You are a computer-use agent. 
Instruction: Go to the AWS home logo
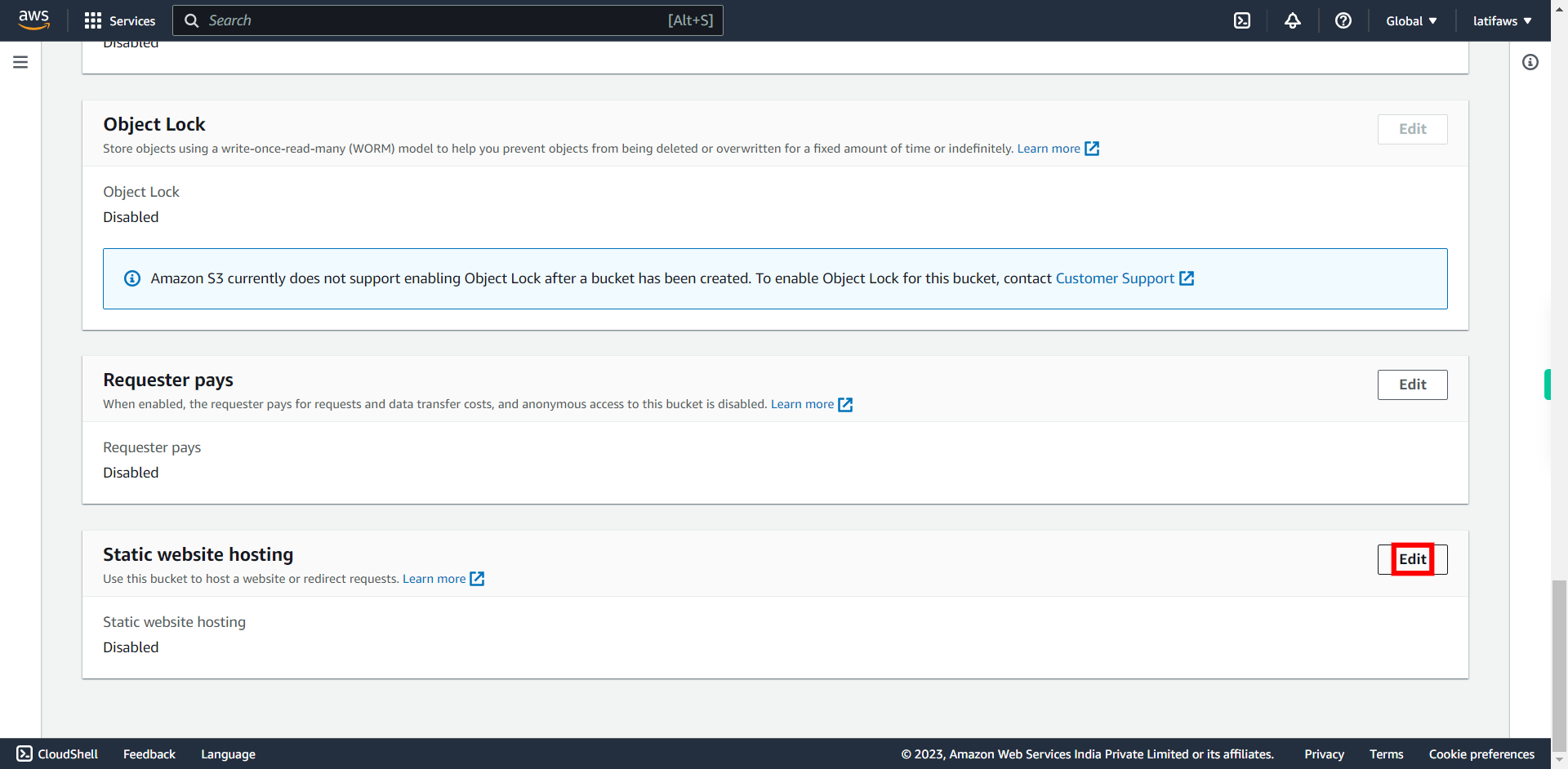(33, 20)
